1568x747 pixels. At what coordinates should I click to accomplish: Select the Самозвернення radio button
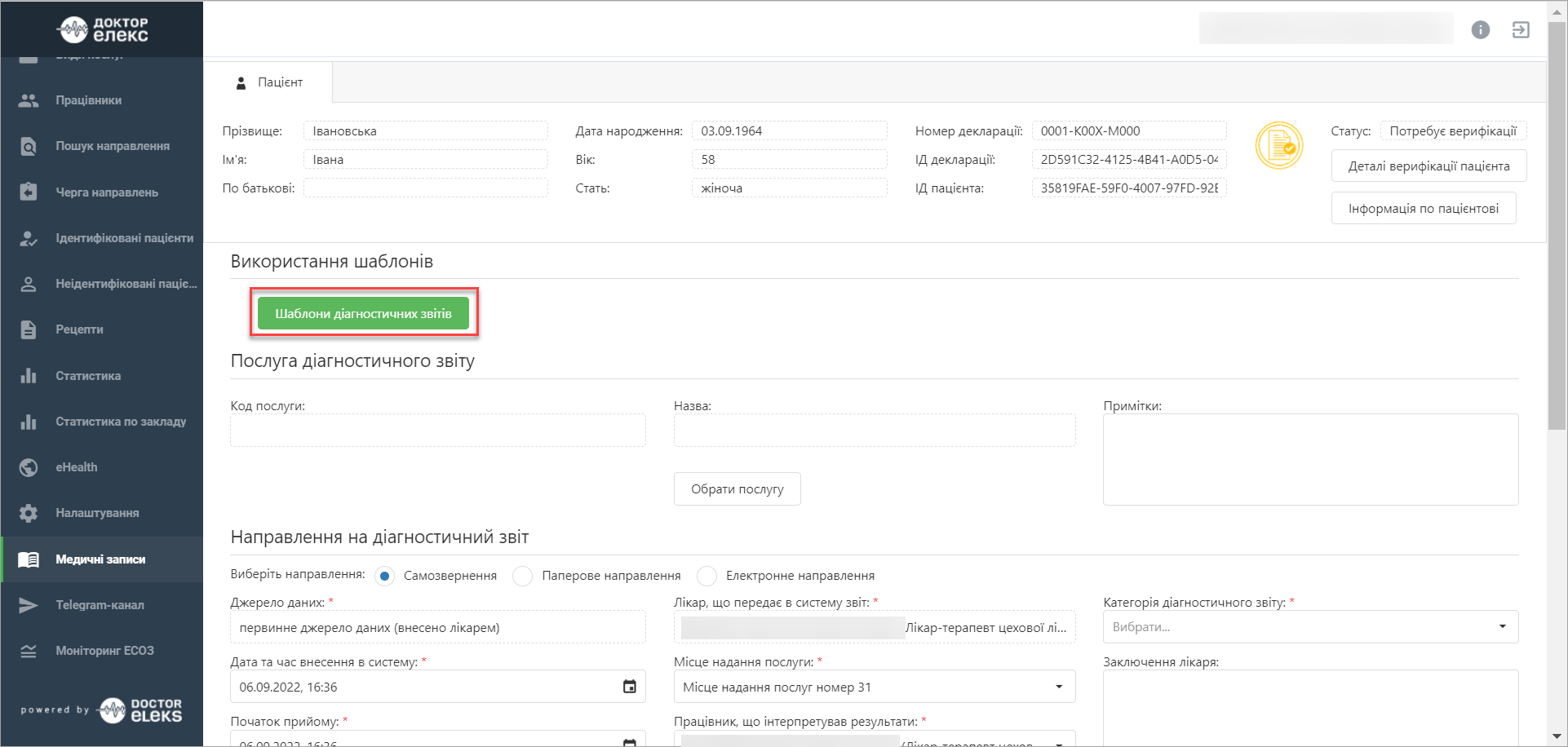click(x=385, y=576)
